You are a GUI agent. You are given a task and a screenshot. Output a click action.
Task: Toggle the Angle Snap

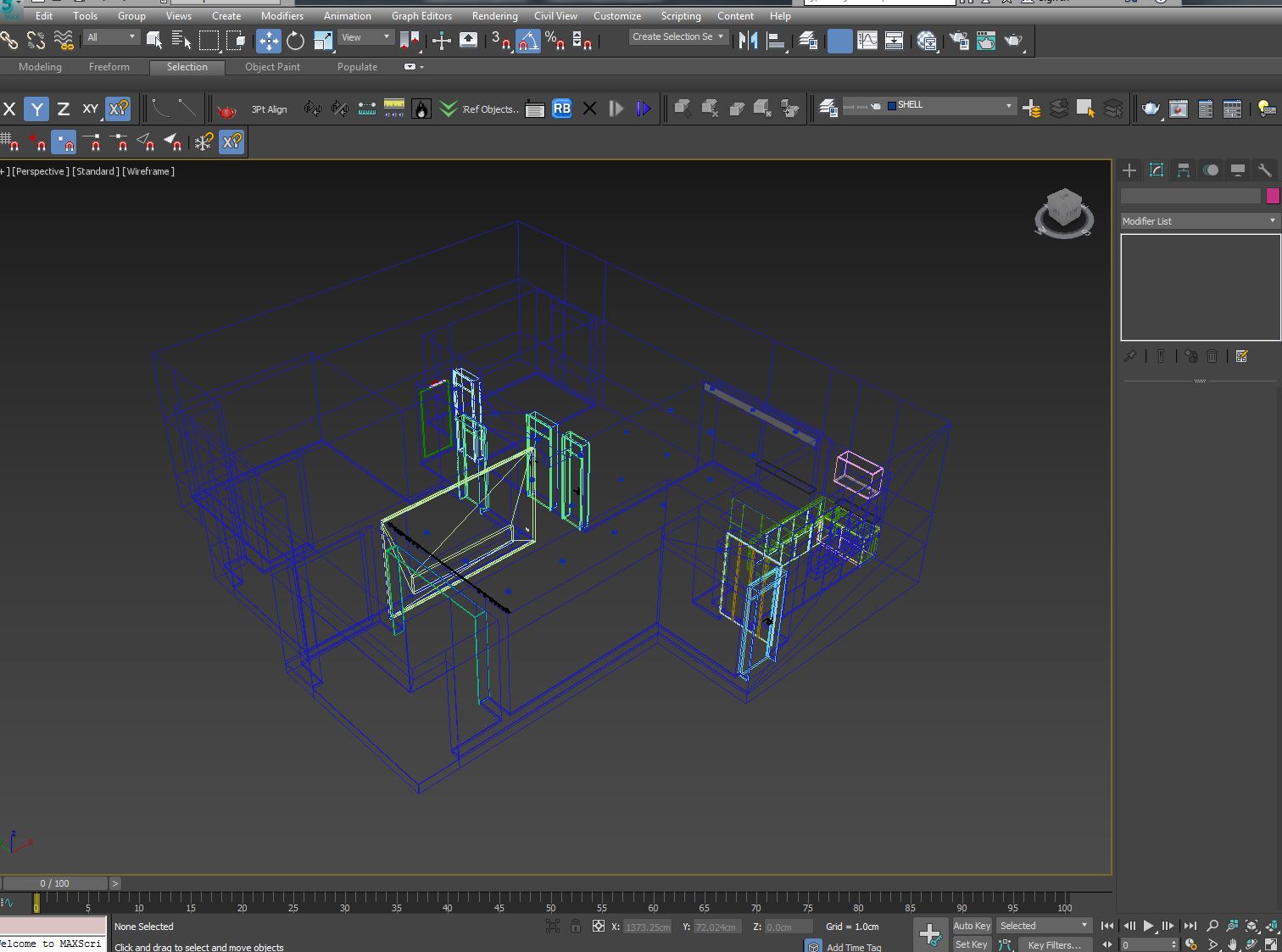point(528,40)
